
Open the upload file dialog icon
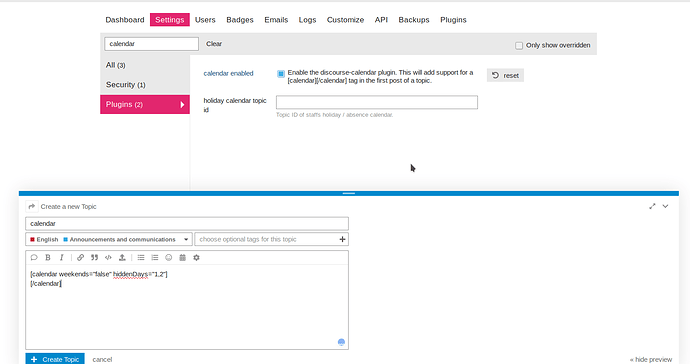[x=122, y=257]
